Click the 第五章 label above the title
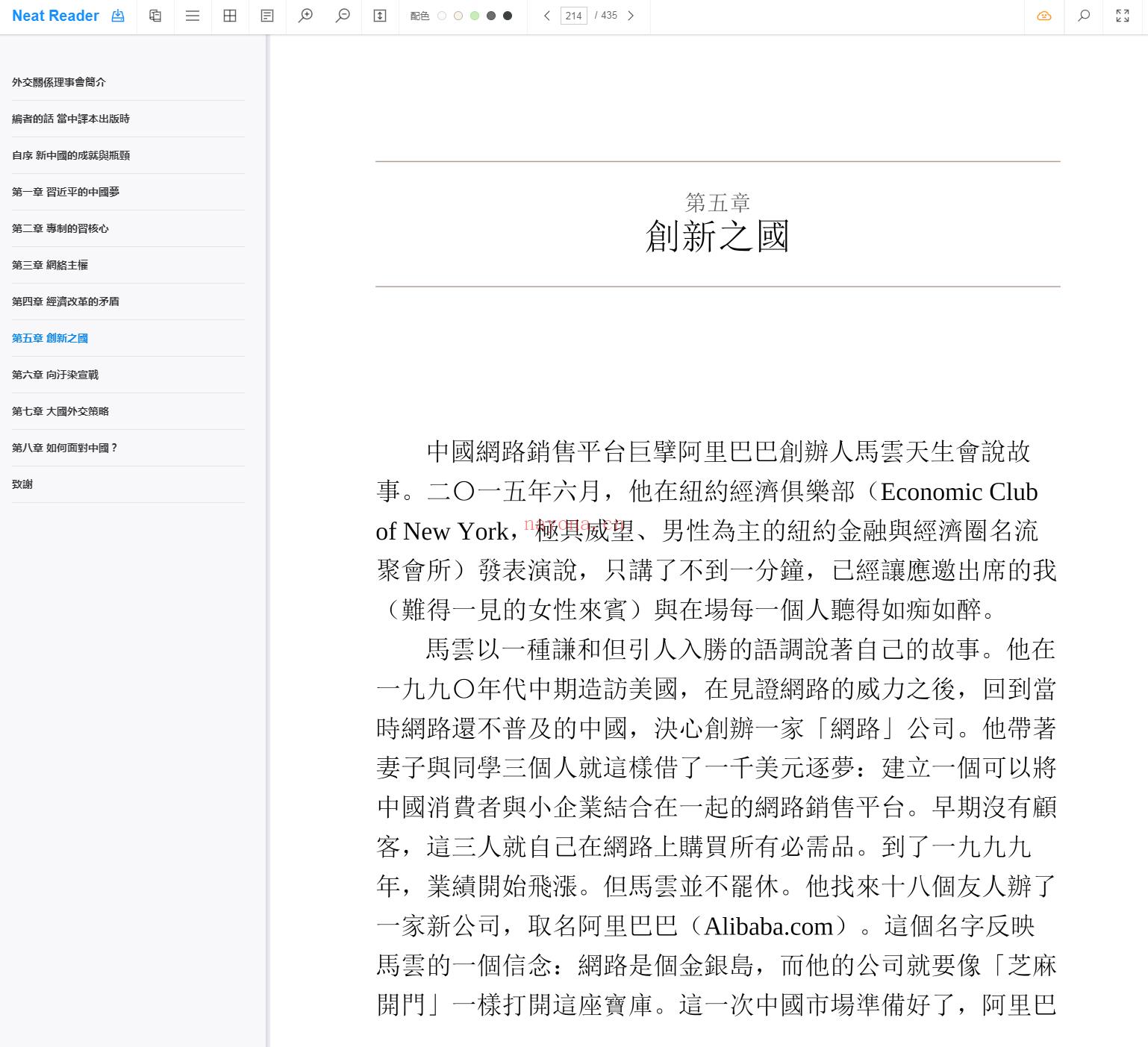Viewport: 1148px width, 1047px height. click(x=717, y=202)
